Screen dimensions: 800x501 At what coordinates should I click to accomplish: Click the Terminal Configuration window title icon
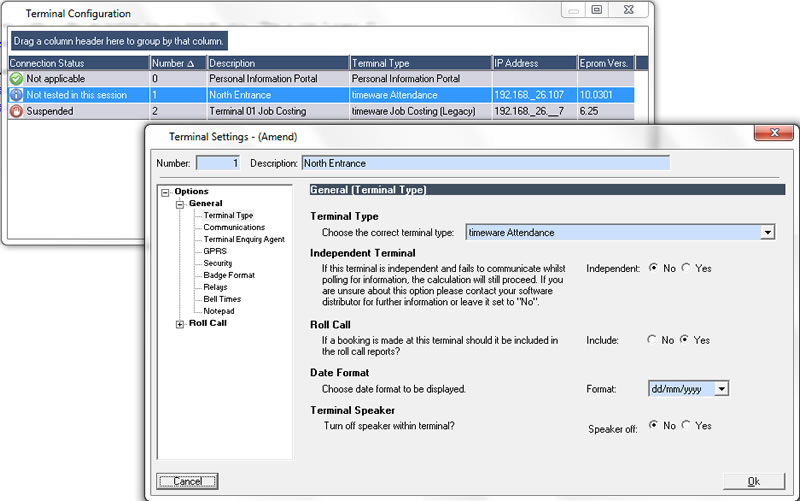[x=12, y=13]
